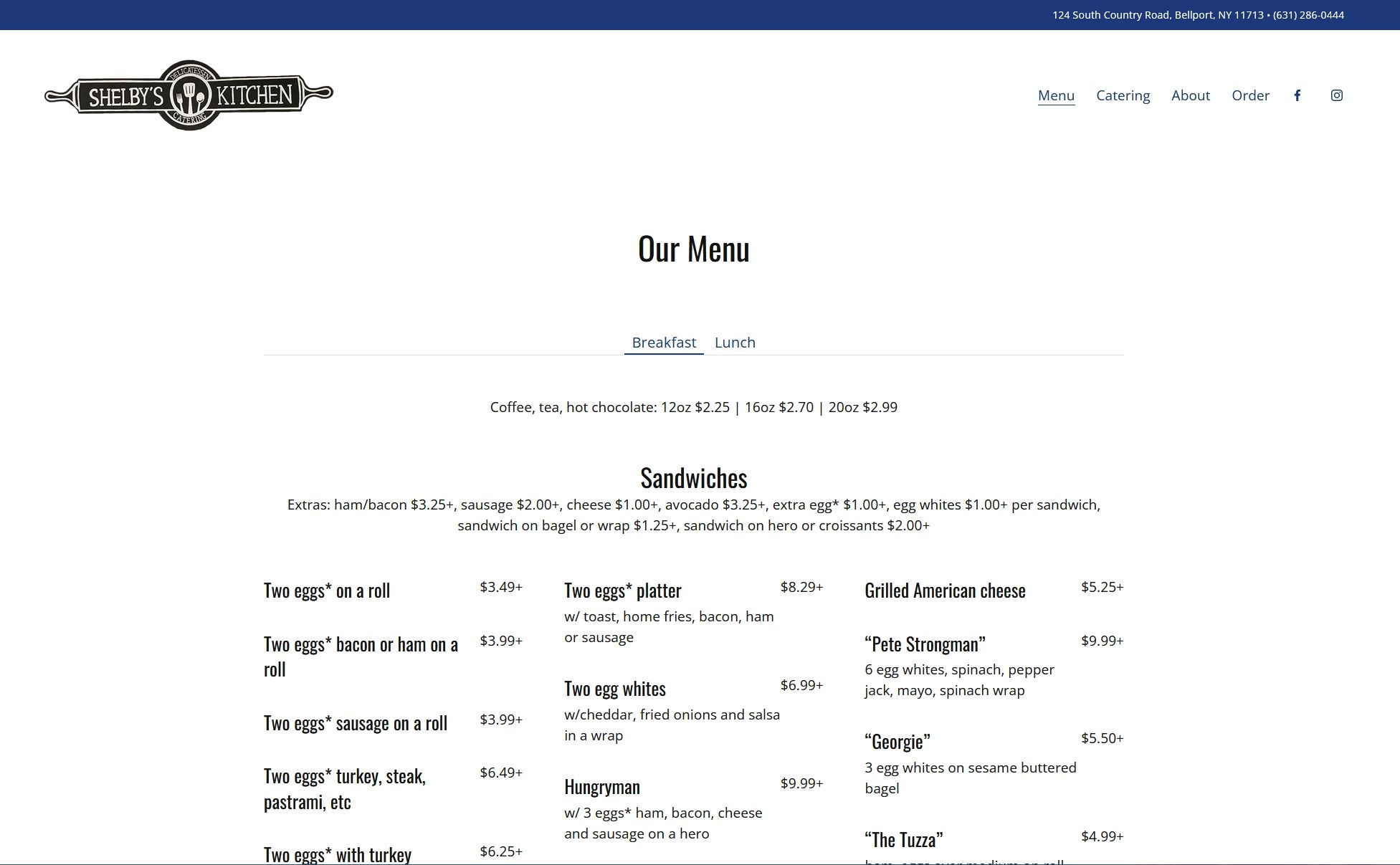This screenshot has height=865, width=1400.
Task: Select 'Two eggs* turkey, steak, pastrami, etc'
Action: (x=345, y=789)
